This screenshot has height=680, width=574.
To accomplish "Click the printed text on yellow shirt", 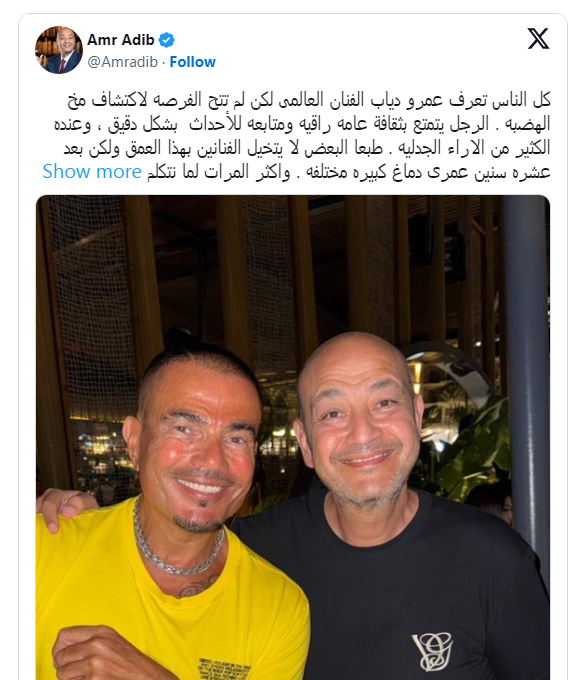I will pyautogui.click(x=225, y=668).
